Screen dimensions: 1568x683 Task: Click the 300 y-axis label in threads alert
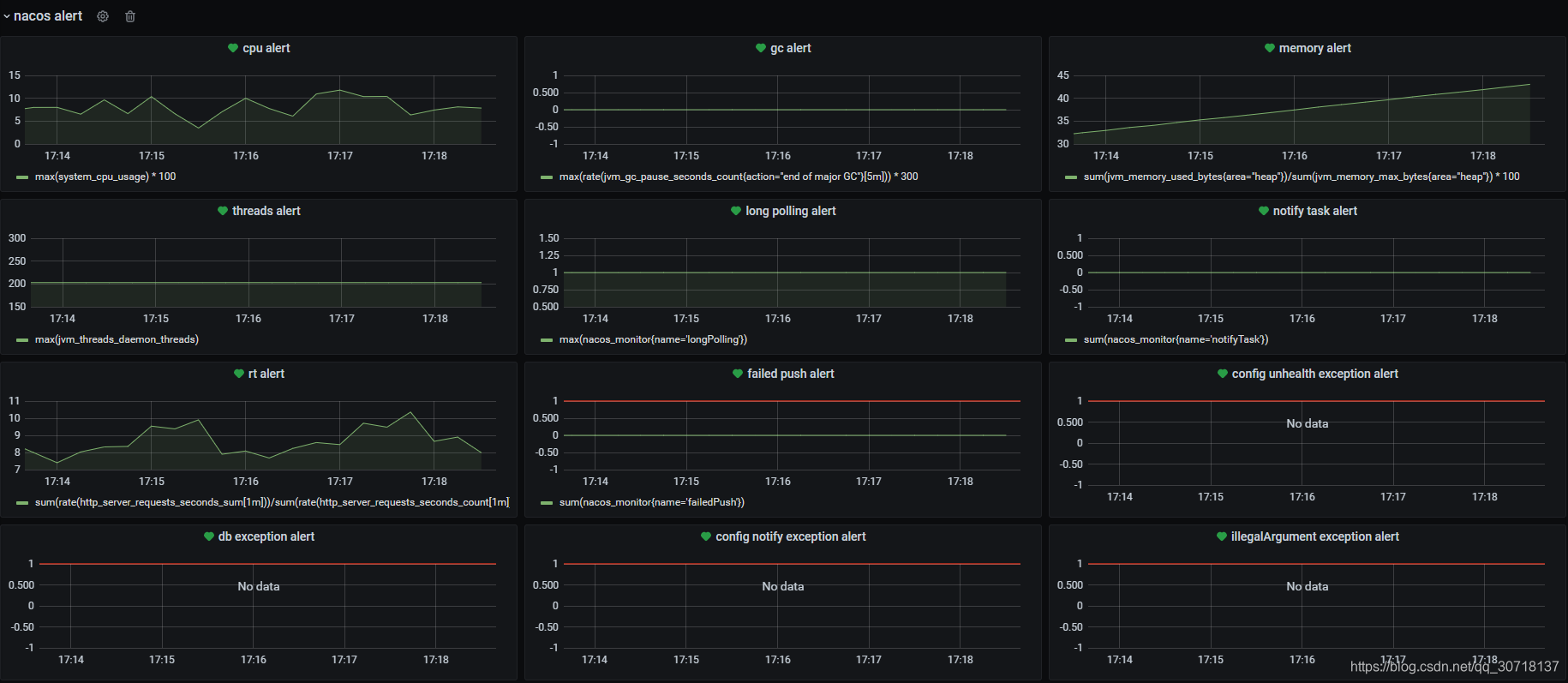pyautogui.click(x=17, y=238)
